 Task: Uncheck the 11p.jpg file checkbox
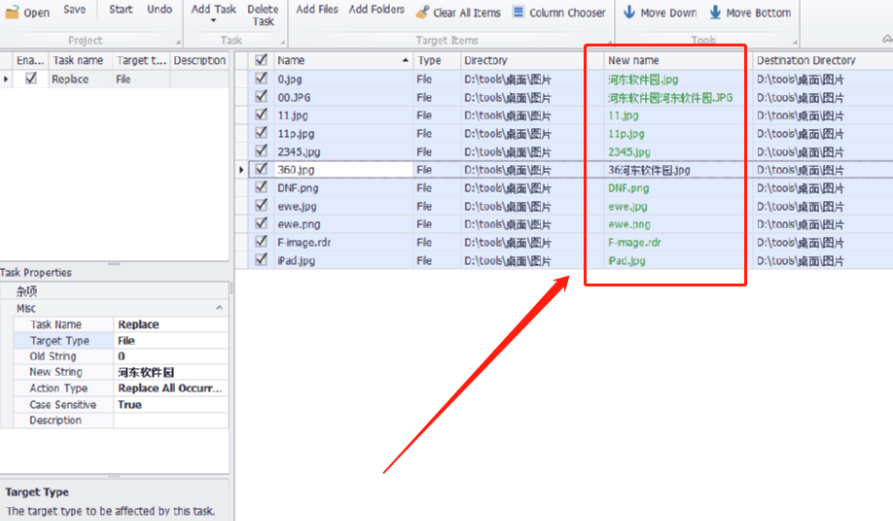click(x=261, y=133)
